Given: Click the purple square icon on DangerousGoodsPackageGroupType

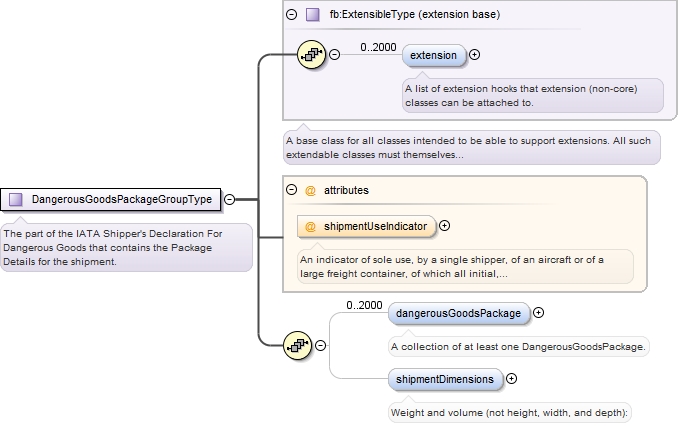Looking at the screenshot, I should click(16, 199).
